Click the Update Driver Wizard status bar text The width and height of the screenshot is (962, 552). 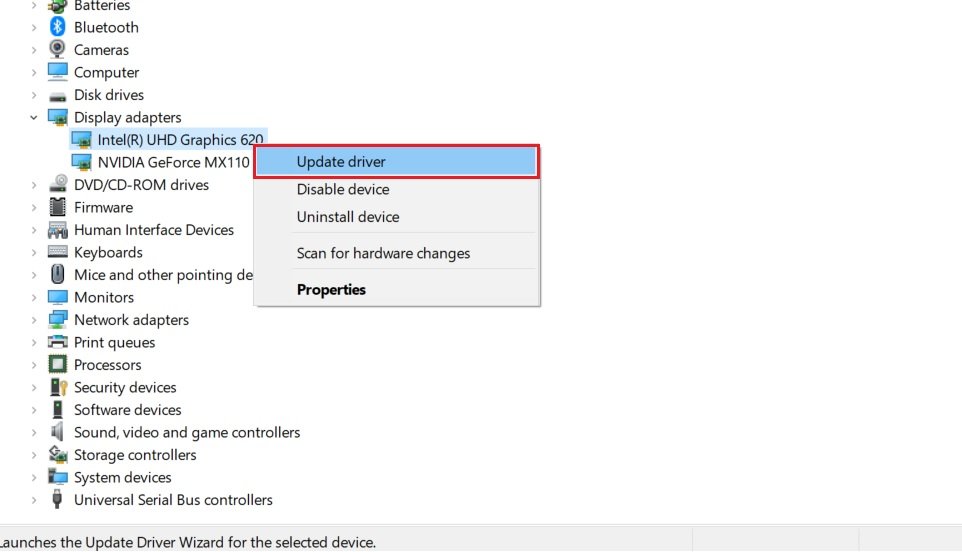(188, 542)
